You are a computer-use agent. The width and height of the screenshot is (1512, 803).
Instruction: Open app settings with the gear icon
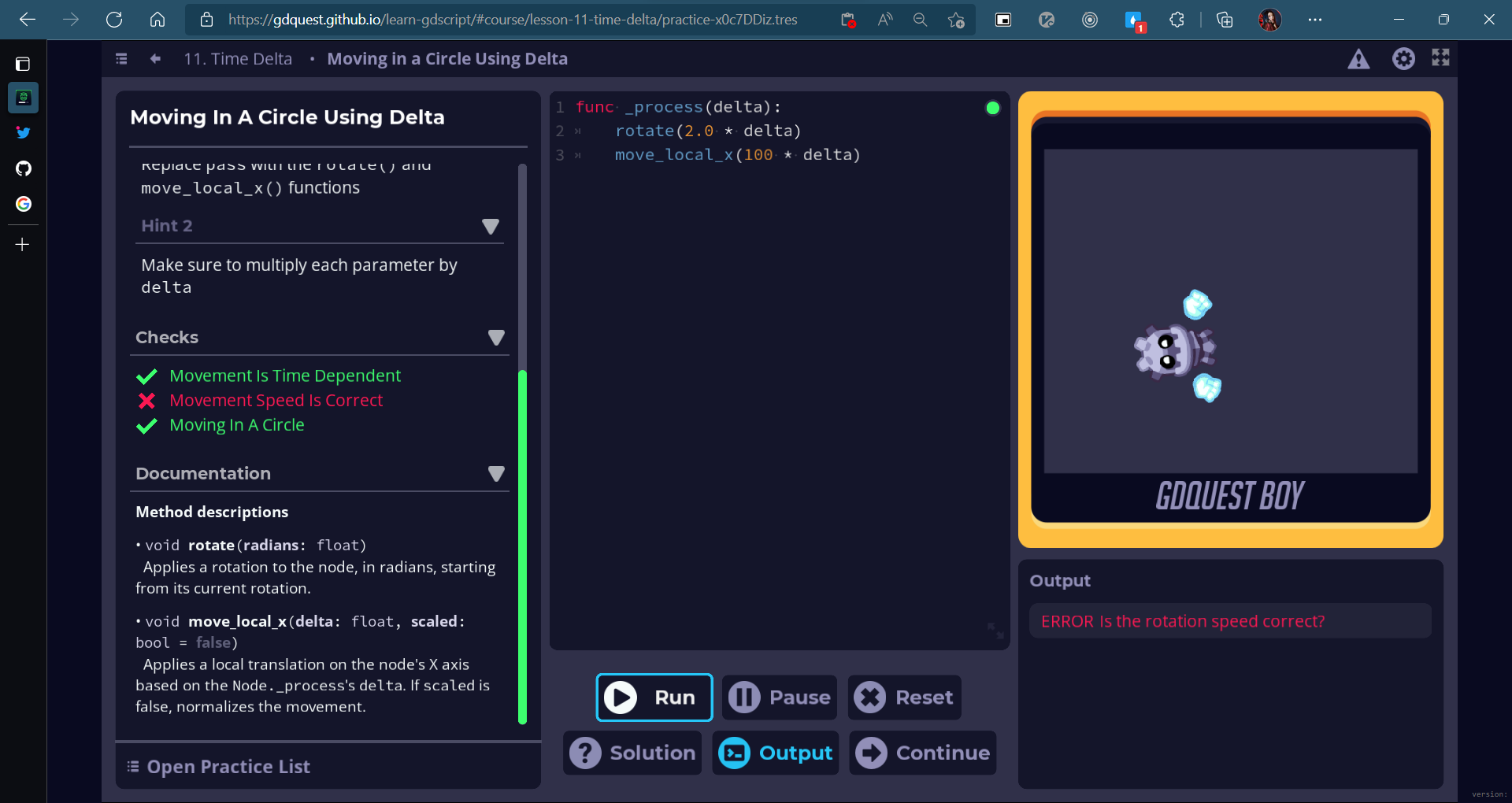point(1405,58)
